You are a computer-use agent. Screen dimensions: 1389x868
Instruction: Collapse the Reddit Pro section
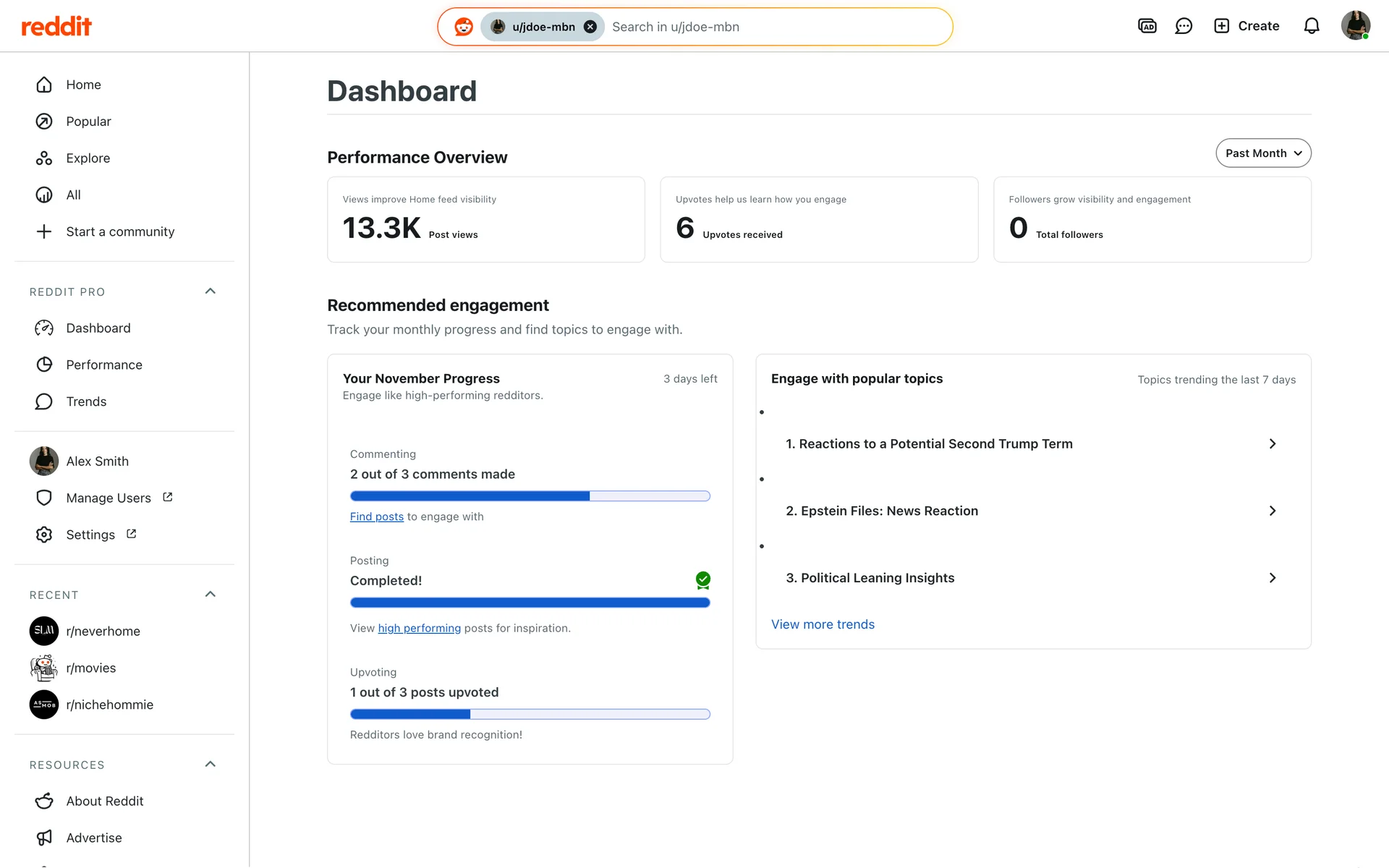(211, 292)
